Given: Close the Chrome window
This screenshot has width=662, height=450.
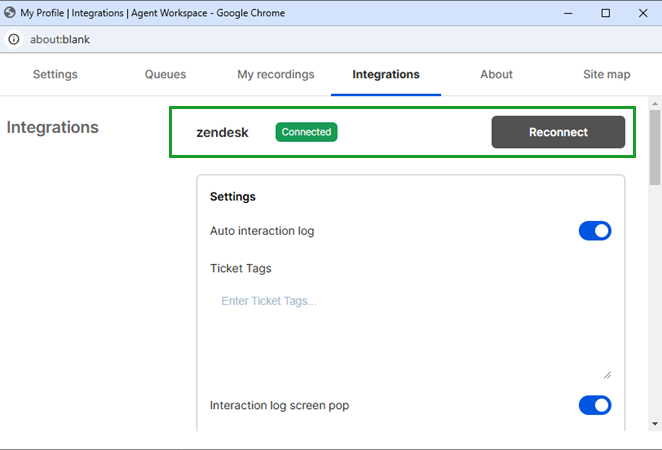Looking at the screenshot, I should point(643,13).
